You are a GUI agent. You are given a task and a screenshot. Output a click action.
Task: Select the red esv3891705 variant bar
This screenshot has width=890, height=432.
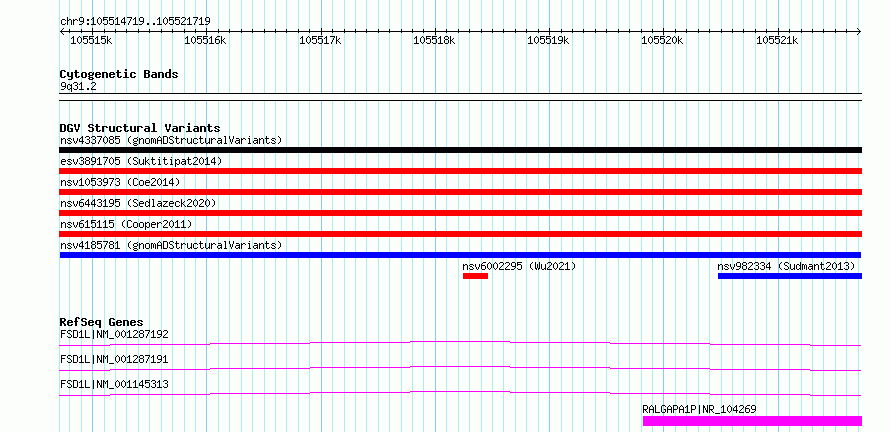pyautogui.click(x=460, y=171)
